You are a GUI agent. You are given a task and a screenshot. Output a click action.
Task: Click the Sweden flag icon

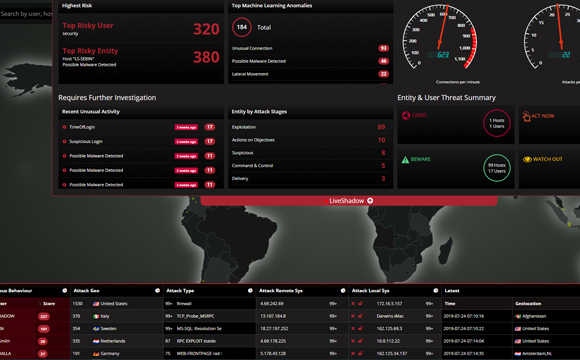(x=96, y=329)
